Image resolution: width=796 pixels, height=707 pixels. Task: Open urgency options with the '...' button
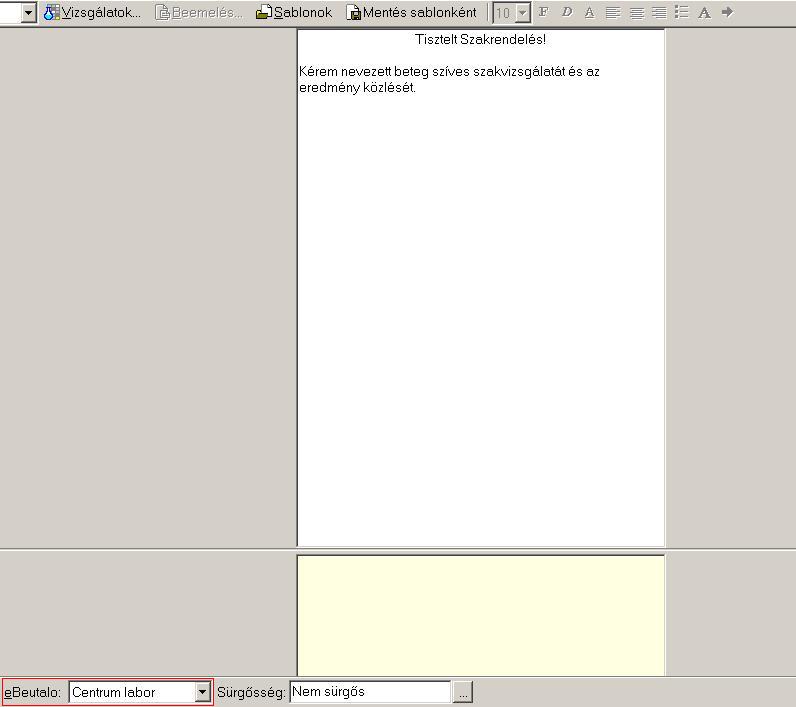tap(462, 692)
